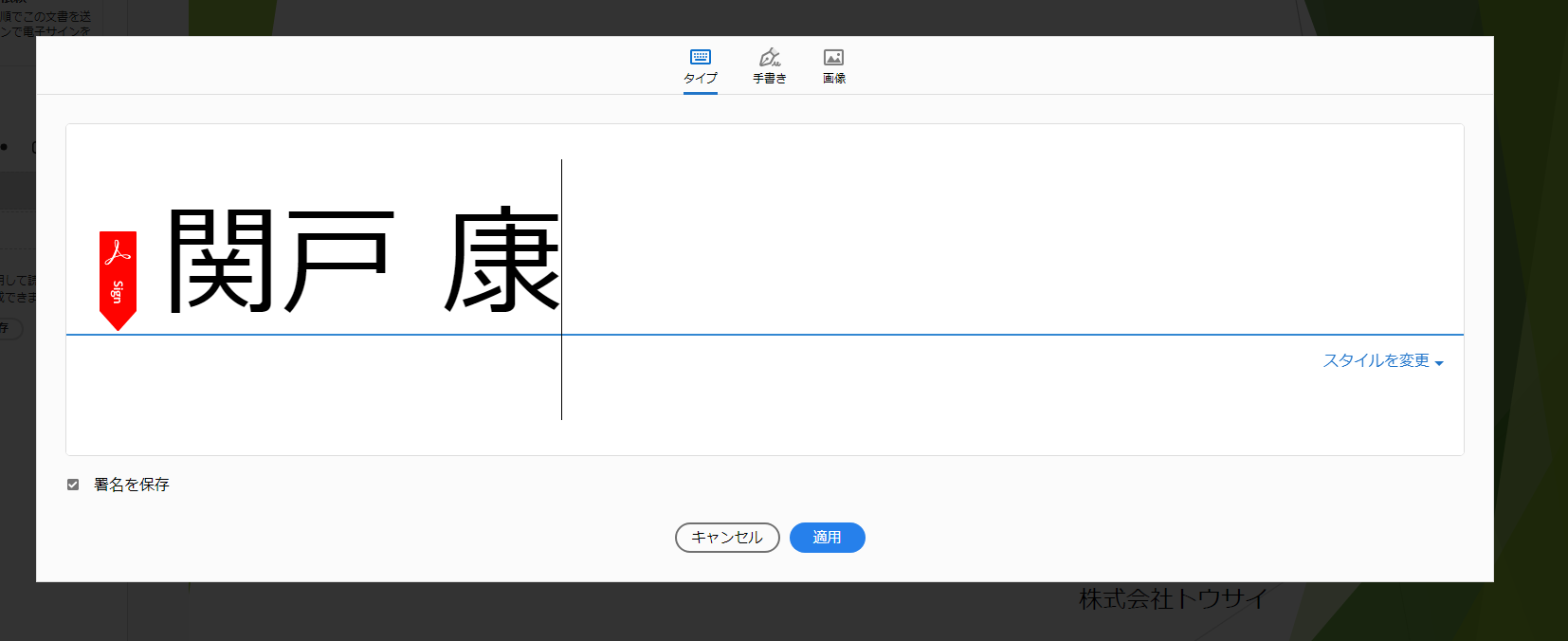Click the text cursor after 康
Viewport: 1568px width, 641px height.
click(x=562, y=284)
